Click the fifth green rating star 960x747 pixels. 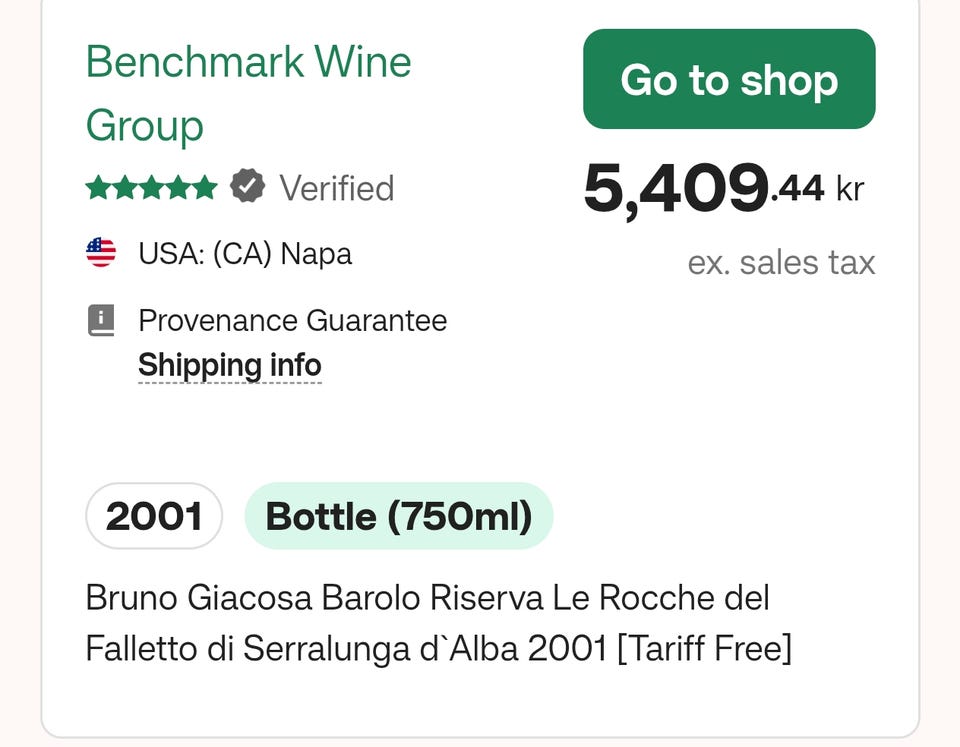click(x=204, y=188)
